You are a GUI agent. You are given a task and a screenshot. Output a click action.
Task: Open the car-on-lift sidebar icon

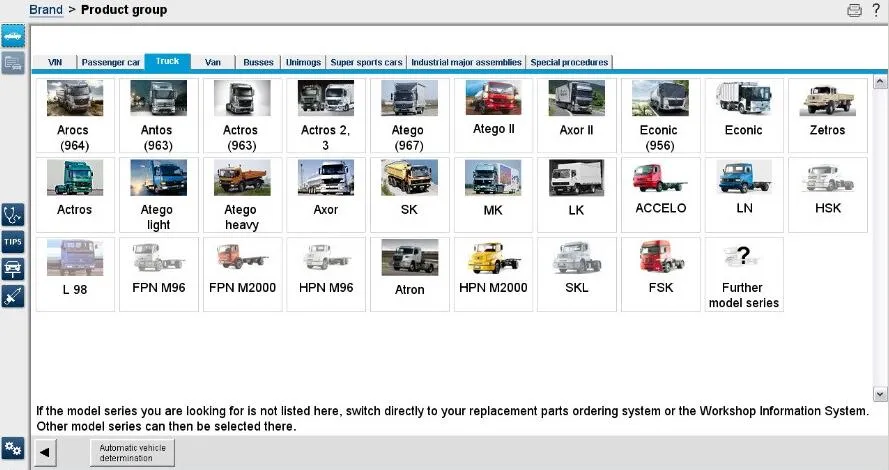(12, 269)
